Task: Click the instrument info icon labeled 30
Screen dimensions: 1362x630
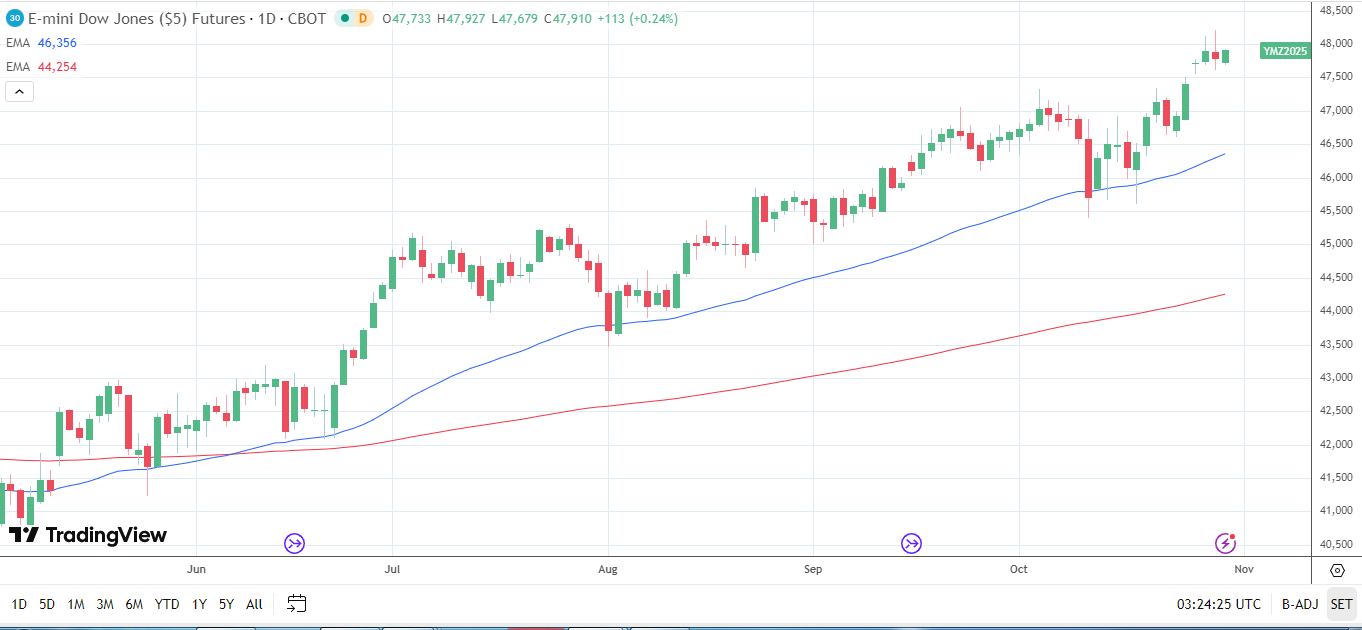Action: [12, 18]
